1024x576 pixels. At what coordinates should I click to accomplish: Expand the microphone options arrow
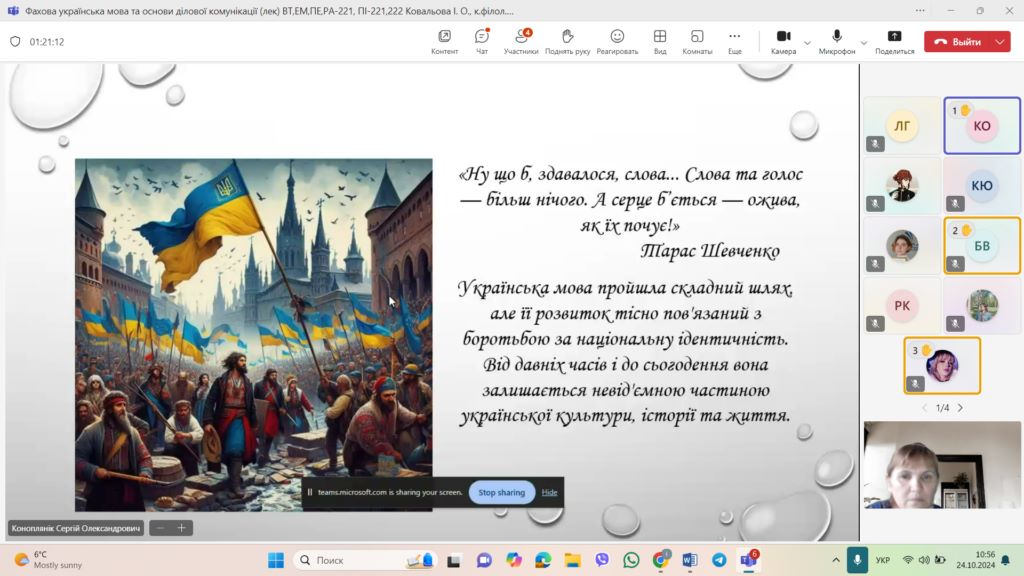(x=864, y=42)
